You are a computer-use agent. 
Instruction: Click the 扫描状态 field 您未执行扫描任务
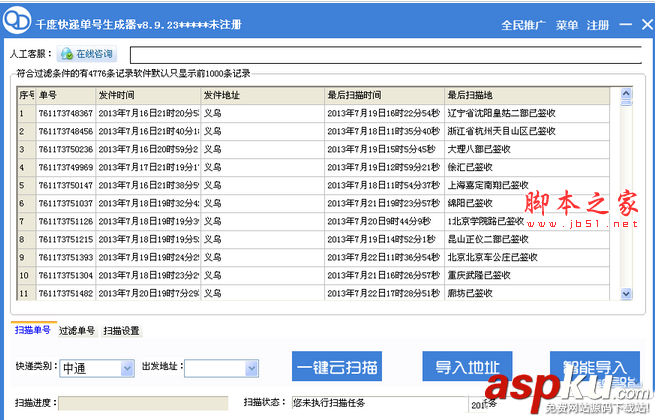point(380,403)
